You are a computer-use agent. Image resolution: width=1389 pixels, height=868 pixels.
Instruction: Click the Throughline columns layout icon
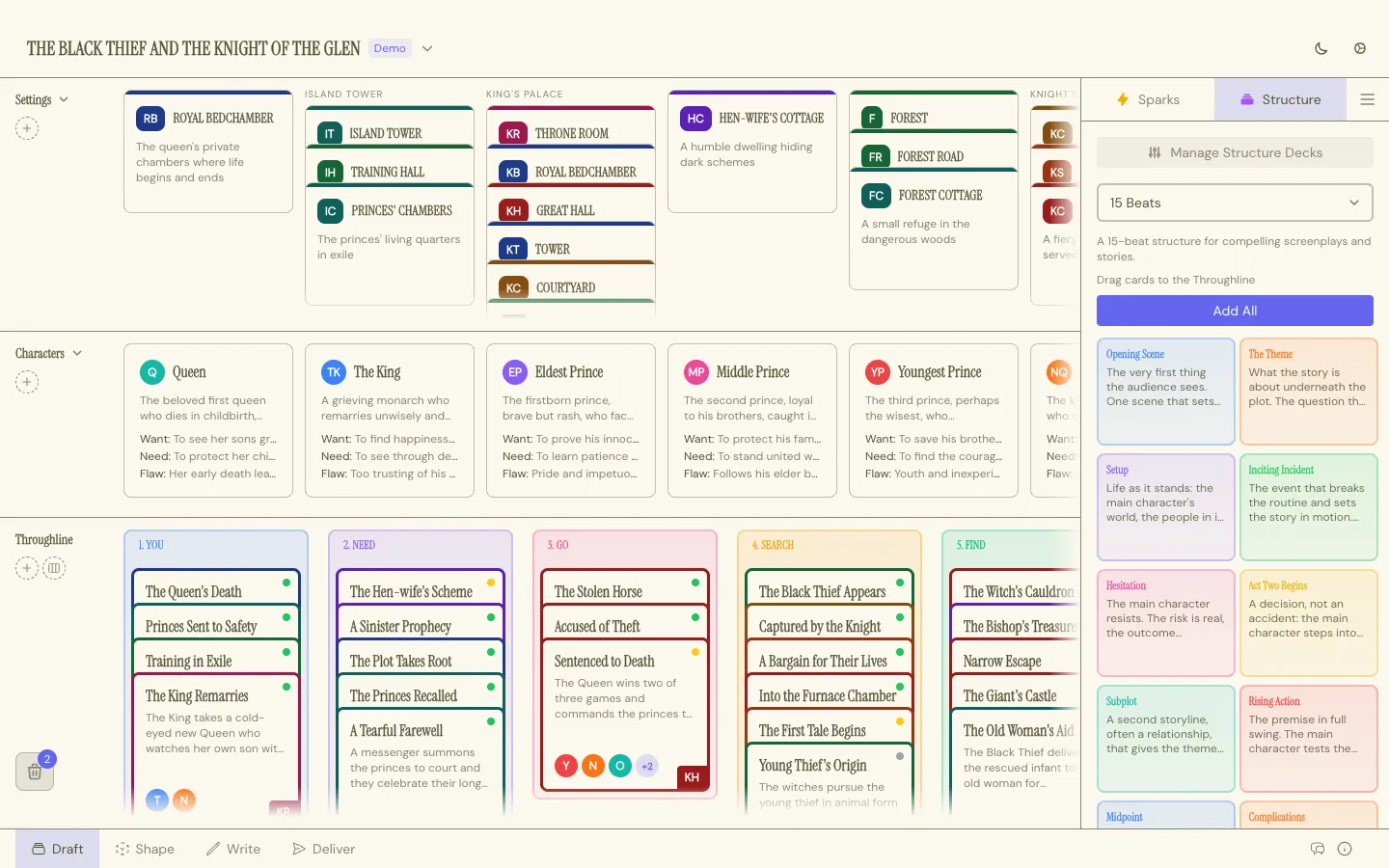54,568
